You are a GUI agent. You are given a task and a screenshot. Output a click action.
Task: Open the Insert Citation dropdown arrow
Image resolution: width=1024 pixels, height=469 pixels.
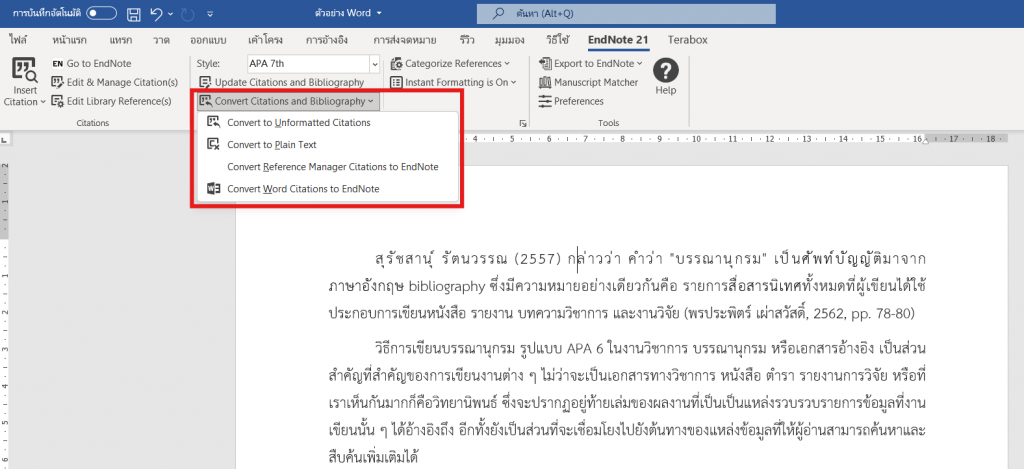pos(43,102)
